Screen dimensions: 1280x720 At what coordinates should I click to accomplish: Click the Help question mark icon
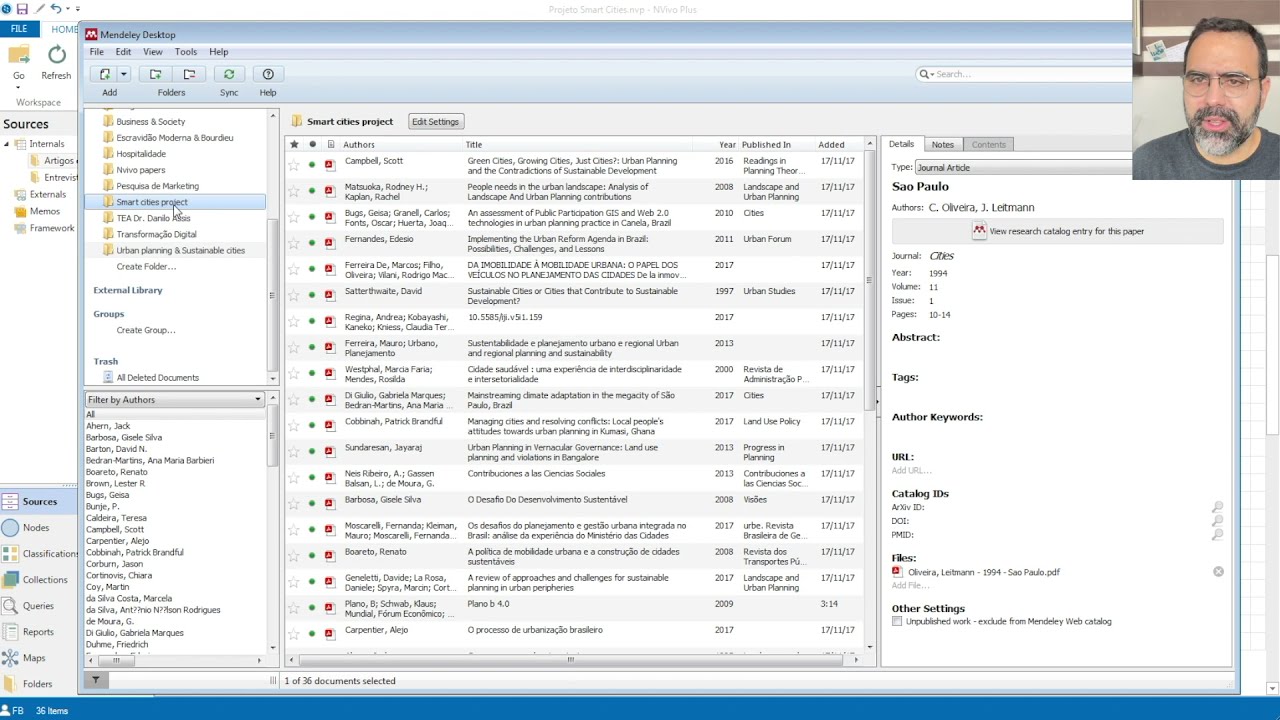pyautogui.click(x=268, y=74)
